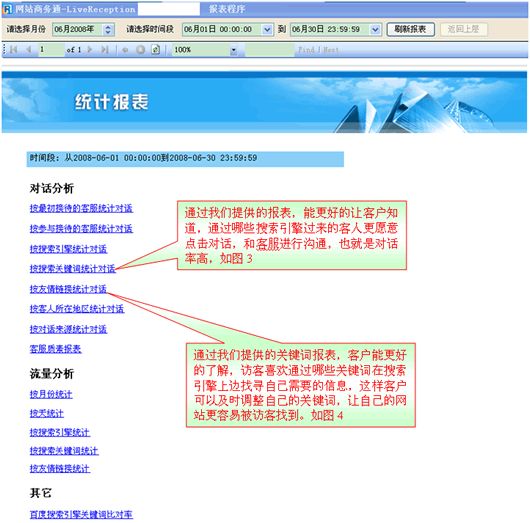Screen dimensions: 530x523
Task: Click the current page number field
Action: coord(51,50)
